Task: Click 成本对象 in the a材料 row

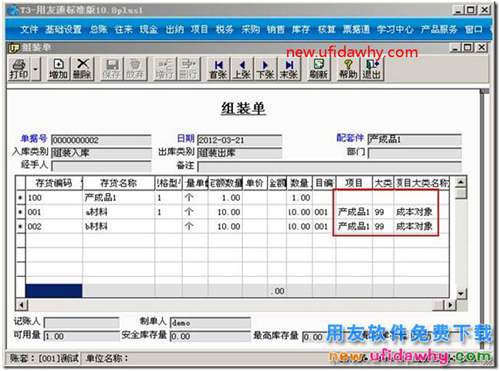Action: click(414, 212)
